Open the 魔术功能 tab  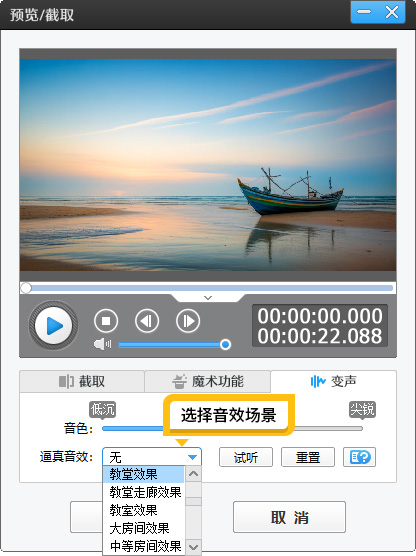click(207, 382)
